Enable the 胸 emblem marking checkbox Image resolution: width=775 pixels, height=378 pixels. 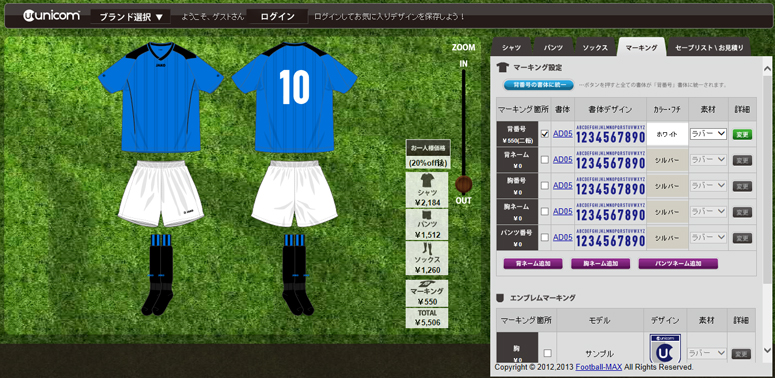(x=547, y=353)
